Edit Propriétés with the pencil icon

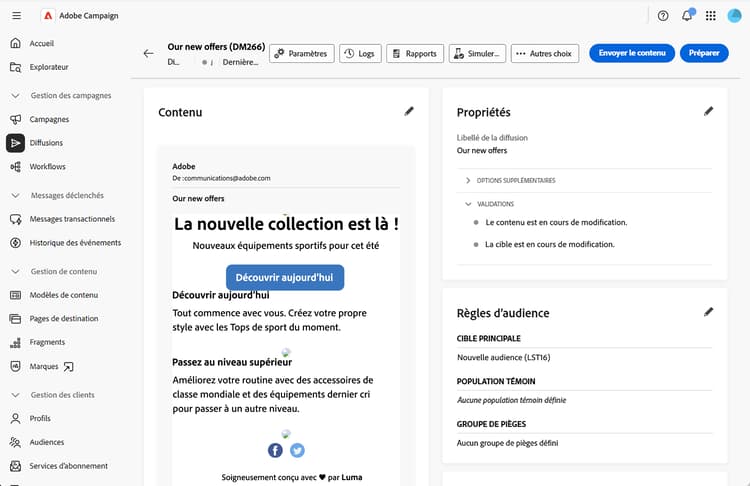click(x=708, y=111)
